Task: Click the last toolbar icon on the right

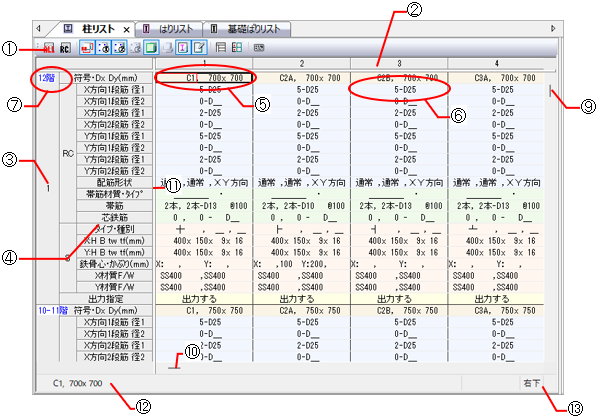Action: [259, 48]
